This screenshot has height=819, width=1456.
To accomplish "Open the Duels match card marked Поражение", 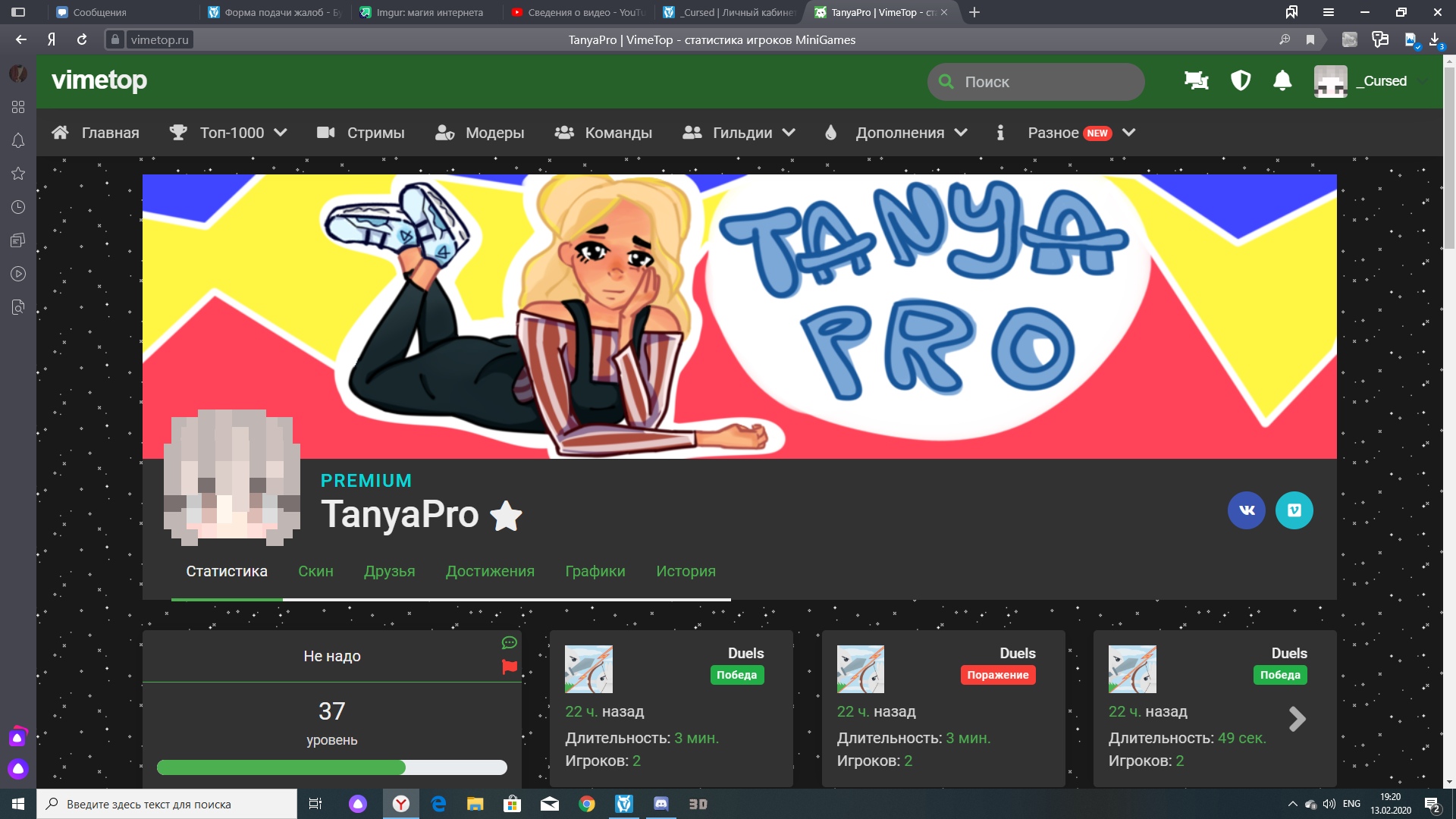I will 943,708.
